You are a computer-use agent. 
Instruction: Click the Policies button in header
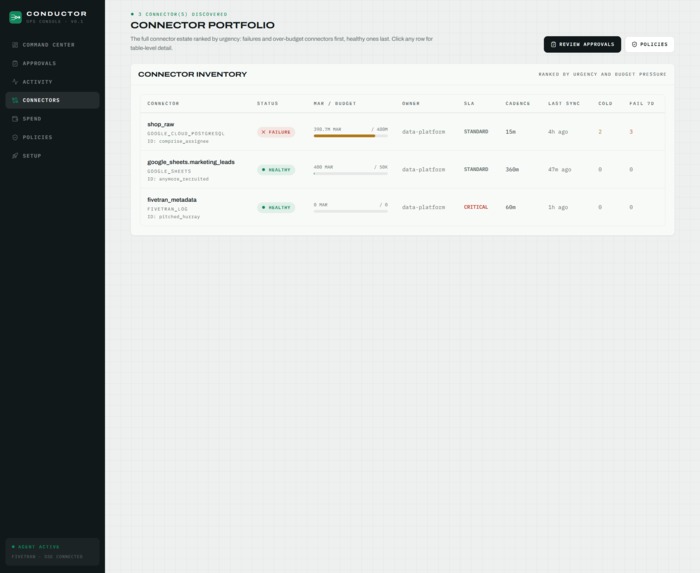650,45
